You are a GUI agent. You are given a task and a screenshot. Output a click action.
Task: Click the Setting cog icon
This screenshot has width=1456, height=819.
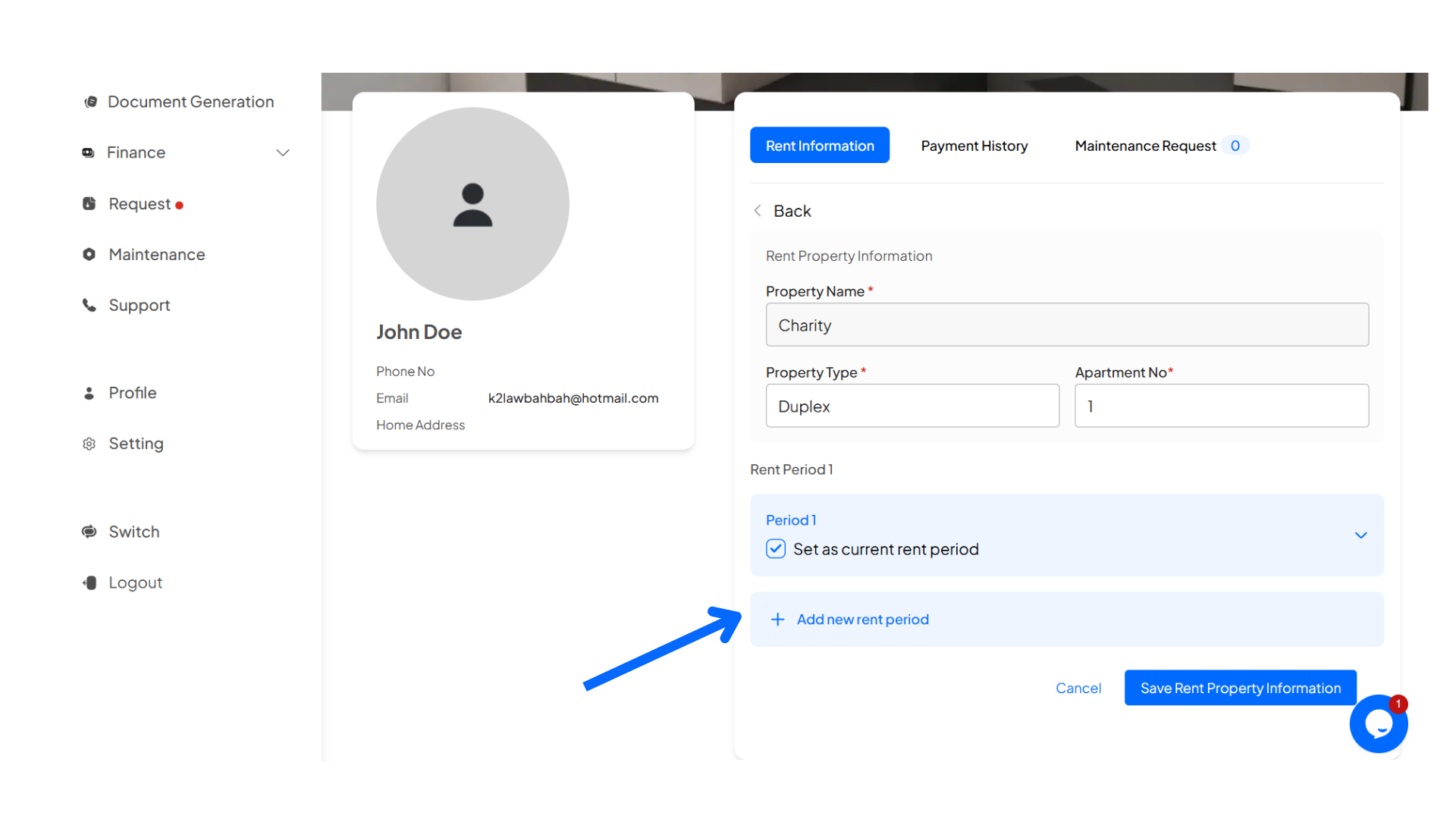(x=89, y=444)
